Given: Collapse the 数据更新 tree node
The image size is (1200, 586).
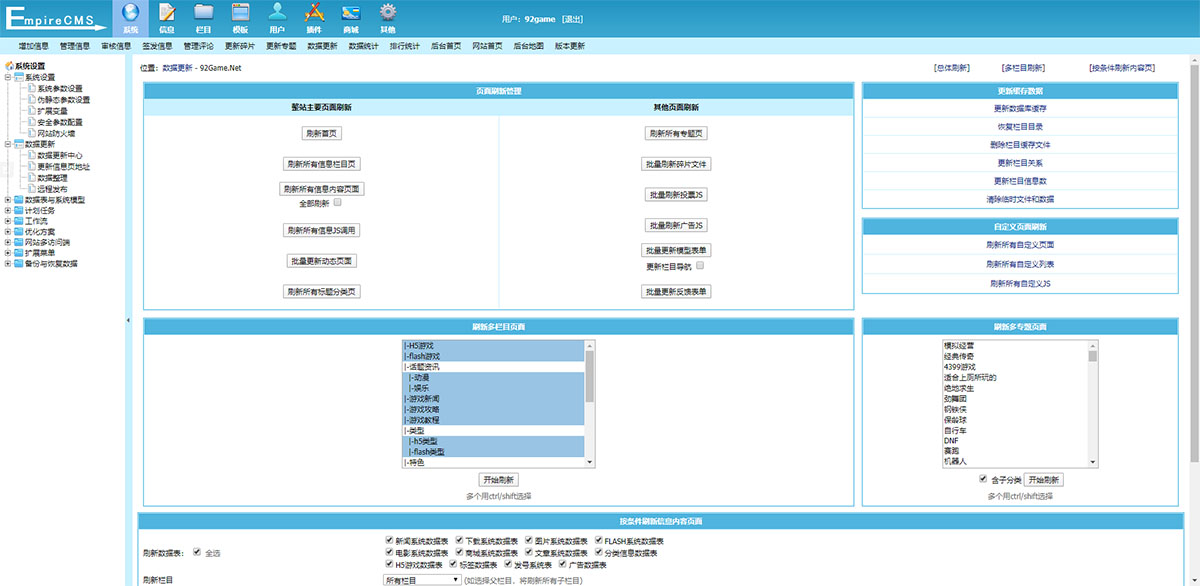Looking at the screenshot, I should pyautogui.click(x=8, y=144).
